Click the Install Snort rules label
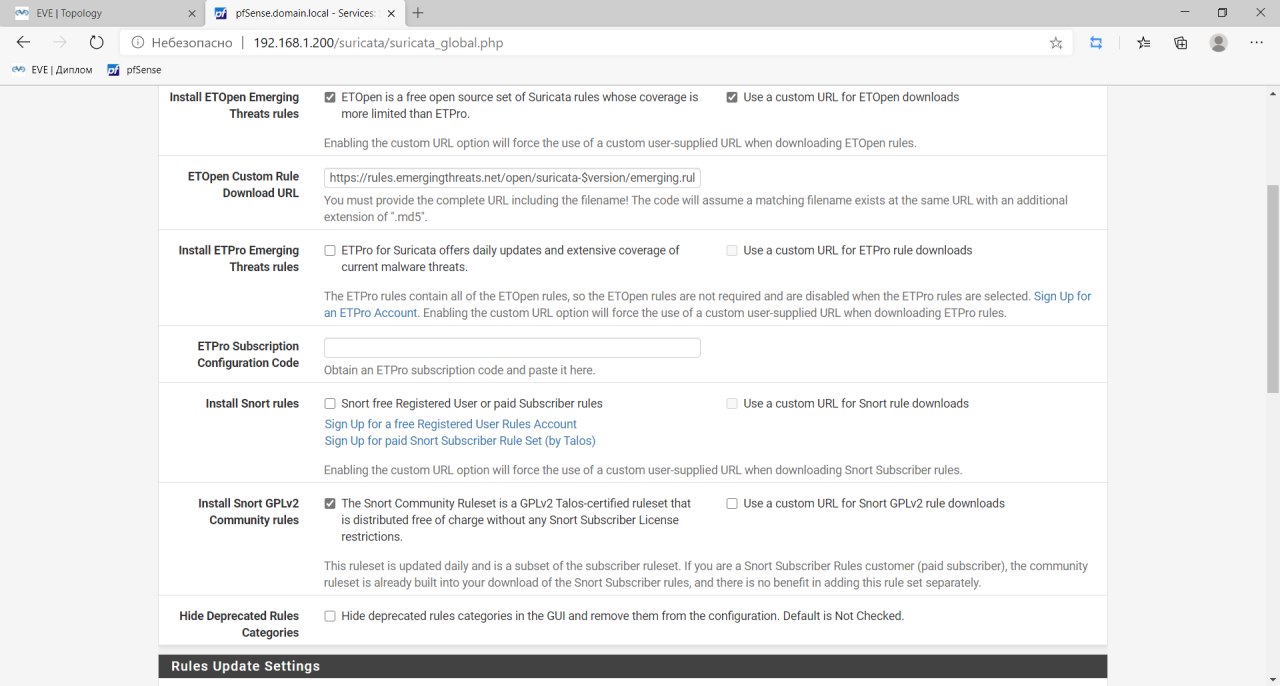The height and width of the screenshot is (686, 1280). click(252, 404)
